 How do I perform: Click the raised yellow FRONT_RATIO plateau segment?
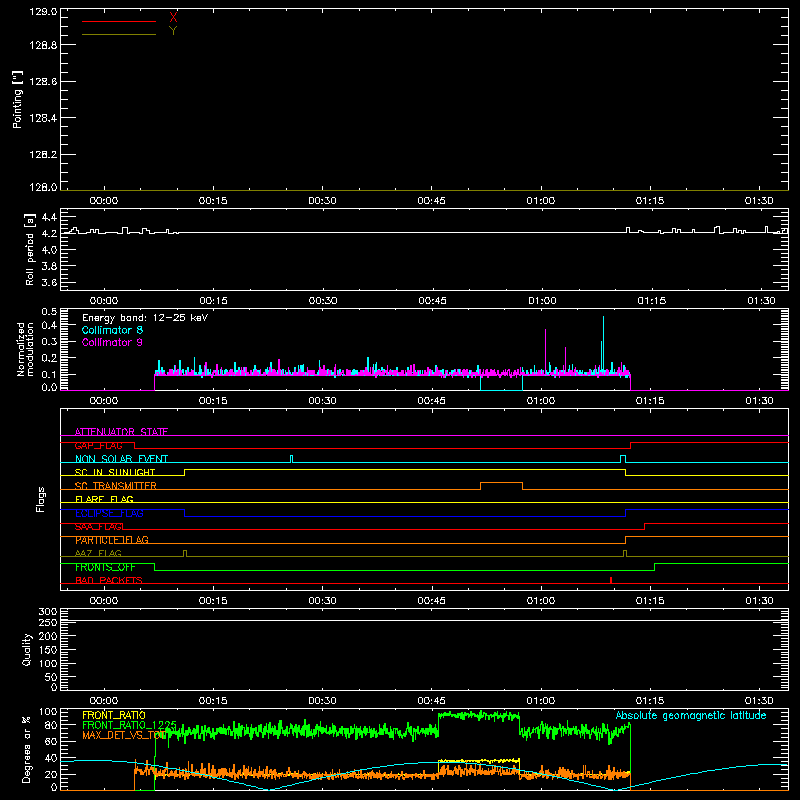click(x=479, y=761)
